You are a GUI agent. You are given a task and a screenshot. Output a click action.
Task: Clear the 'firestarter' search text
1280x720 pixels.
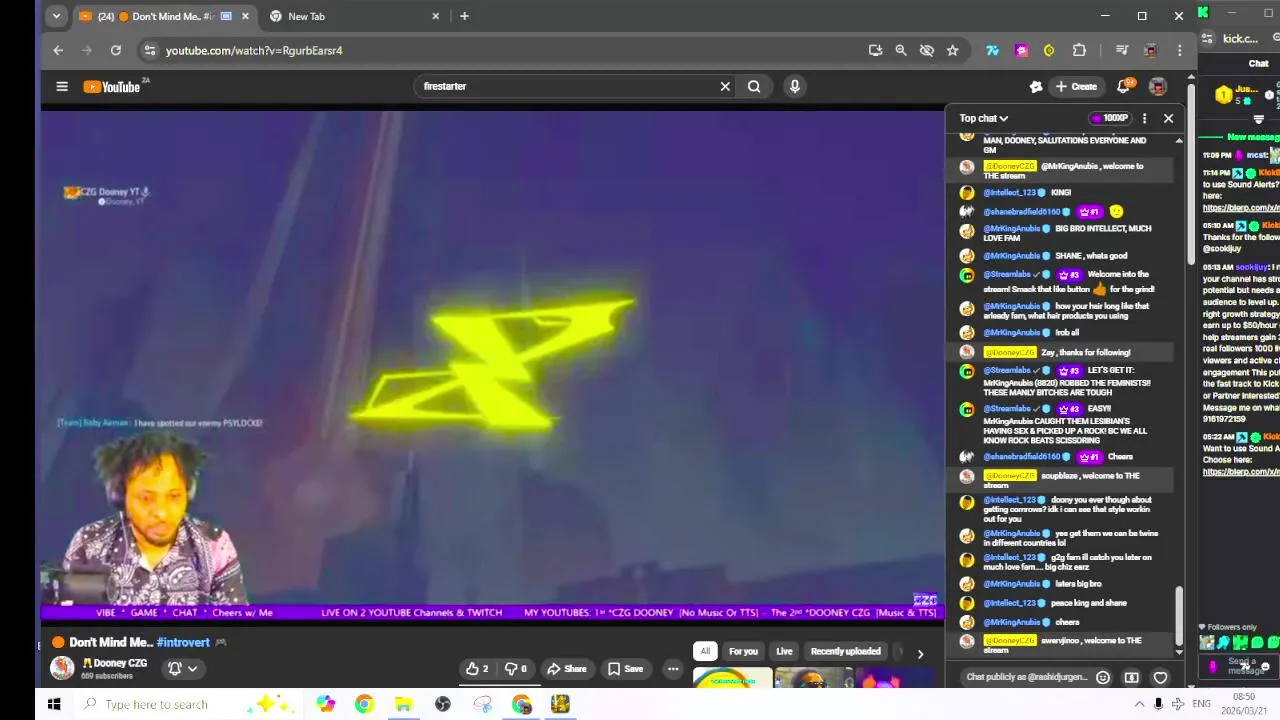point(725,87)
